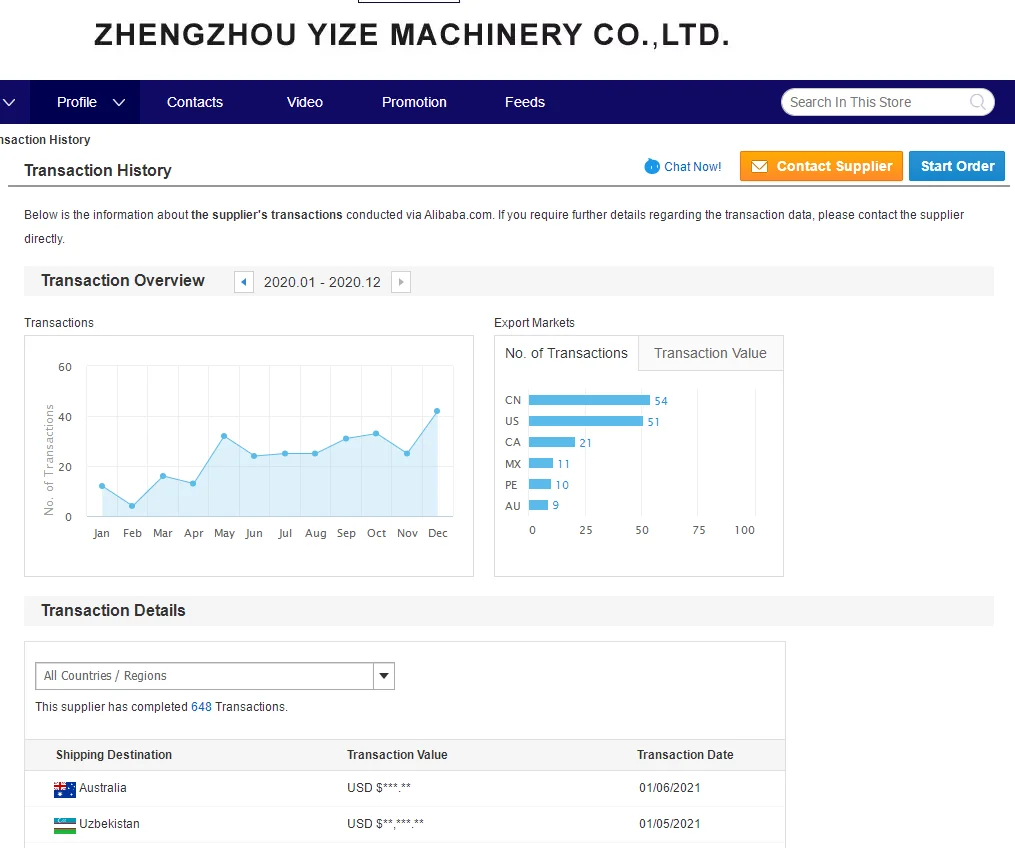This screenshot has width=1015, height=848.
Task: Click the 2020.01 - 2020.12 date range text
Action: tap(322, 282)
